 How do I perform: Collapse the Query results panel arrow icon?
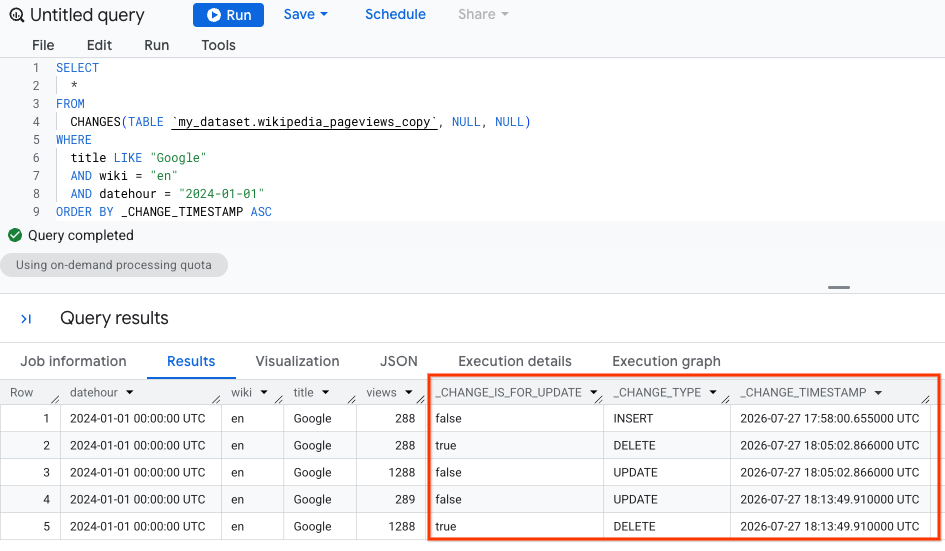26,318
